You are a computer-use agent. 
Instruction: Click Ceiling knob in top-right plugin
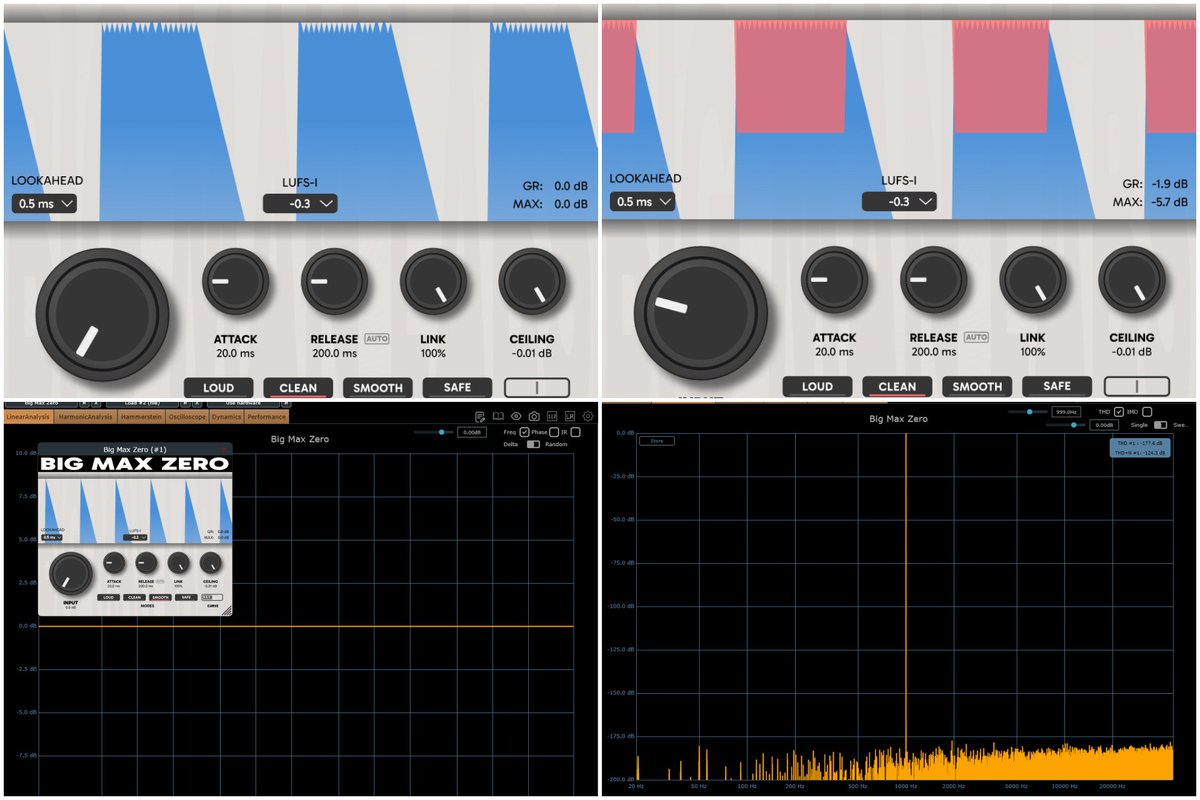point(1132,280)
